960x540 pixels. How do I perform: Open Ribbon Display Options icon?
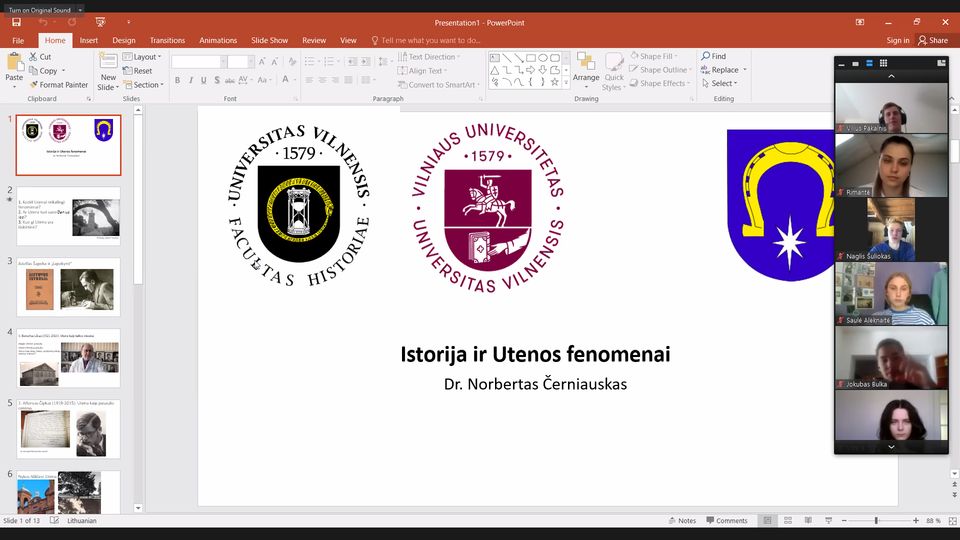pyautogui.click(x=860, y=22)
